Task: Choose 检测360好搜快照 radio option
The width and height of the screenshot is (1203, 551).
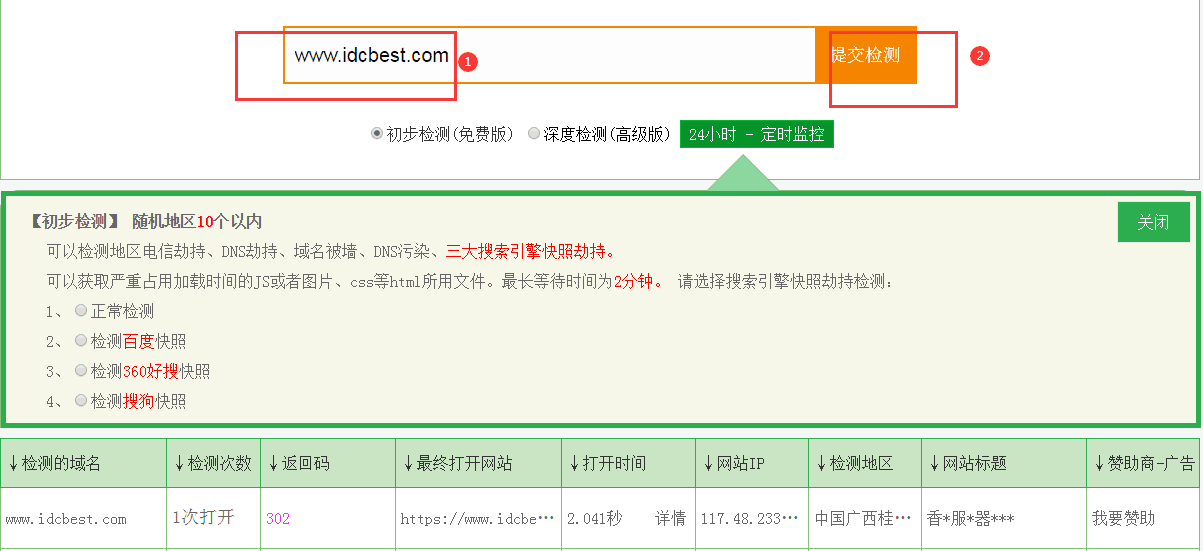Action: (81, 371)
